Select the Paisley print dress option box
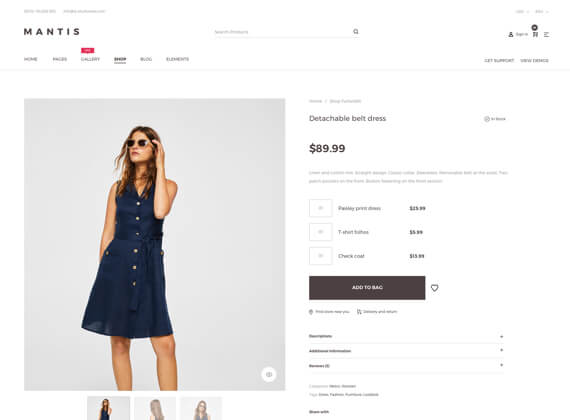 320,208
